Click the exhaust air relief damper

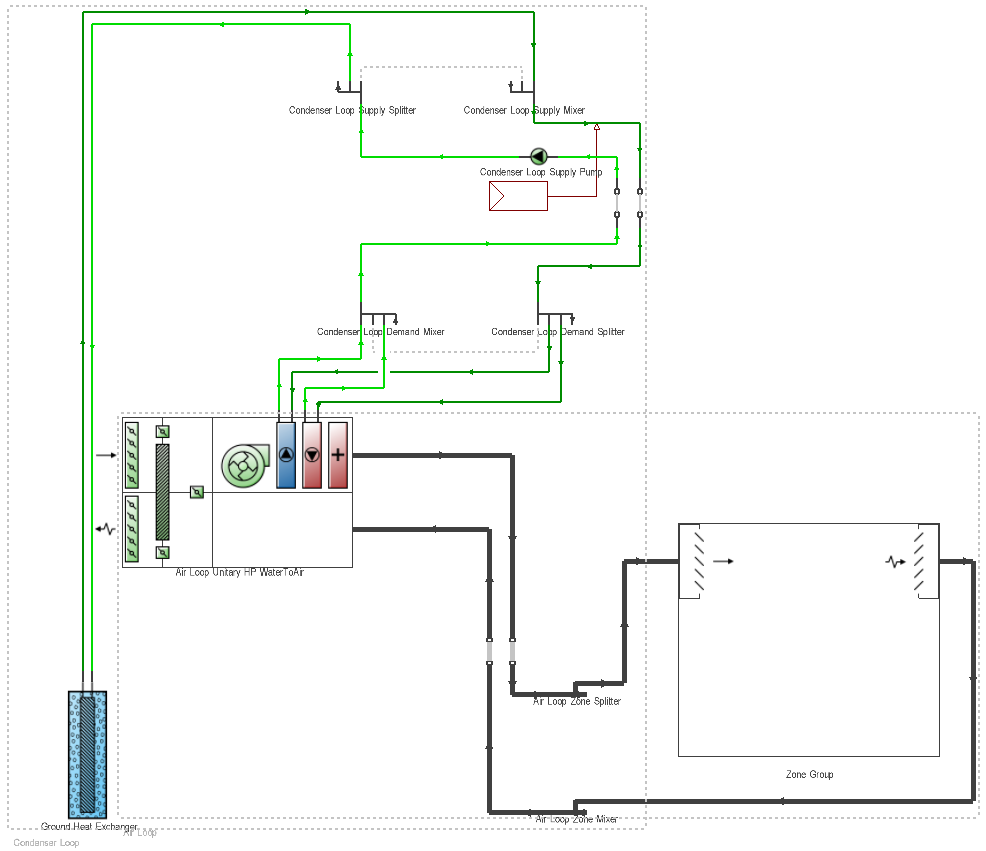(x=131, y=529)
